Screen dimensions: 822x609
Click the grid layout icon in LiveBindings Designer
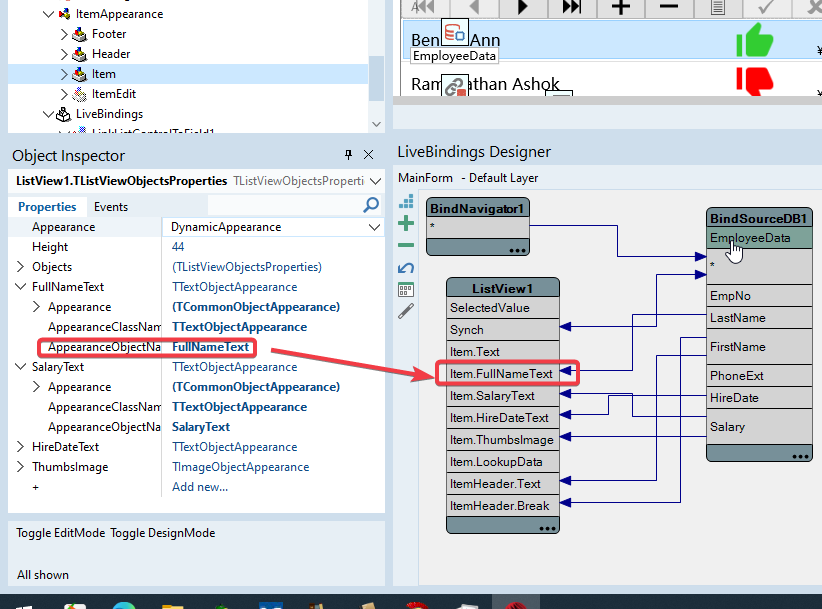406,290
